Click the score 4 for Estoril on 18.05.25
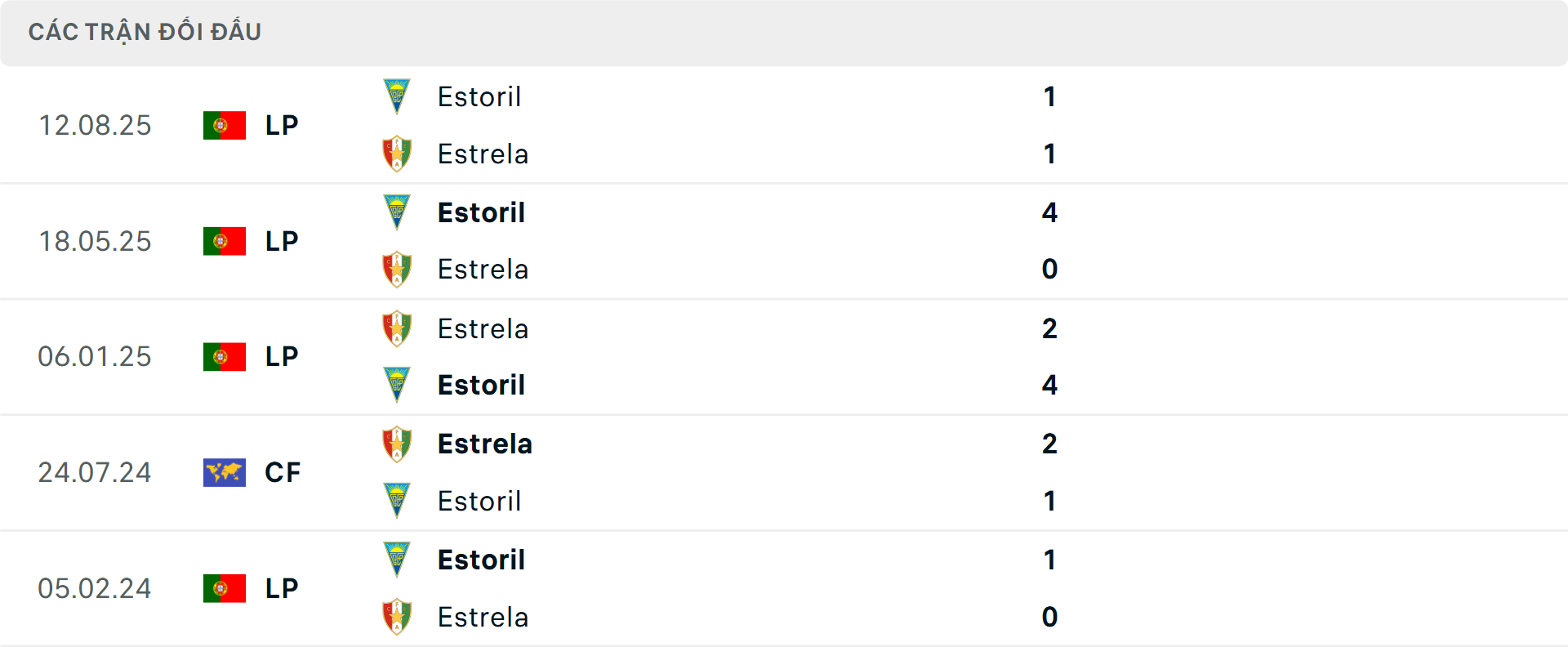Image resolution: width=1568 pixels, height=647 pixels. tap(1050, 213)
